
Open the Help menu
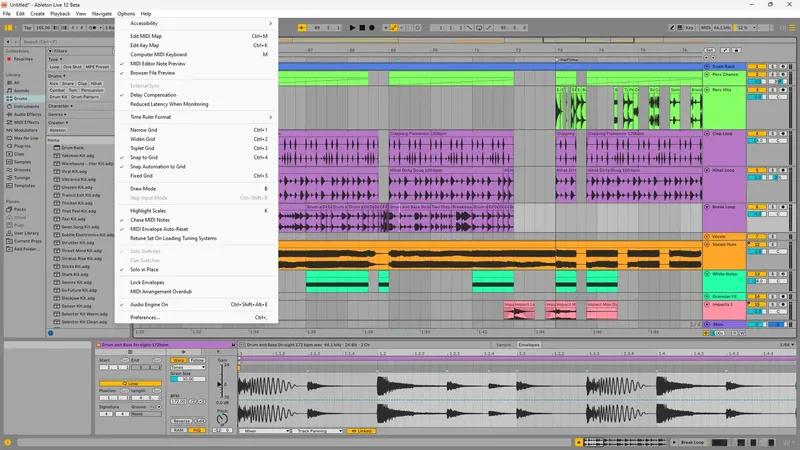pos(146,13)
